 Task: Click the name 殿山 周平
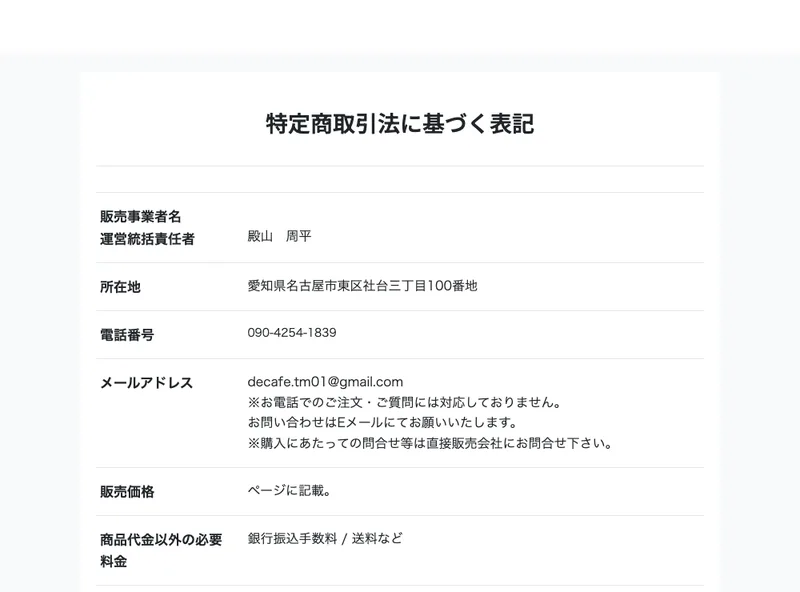pyautogui.click(x=279, y=236)
